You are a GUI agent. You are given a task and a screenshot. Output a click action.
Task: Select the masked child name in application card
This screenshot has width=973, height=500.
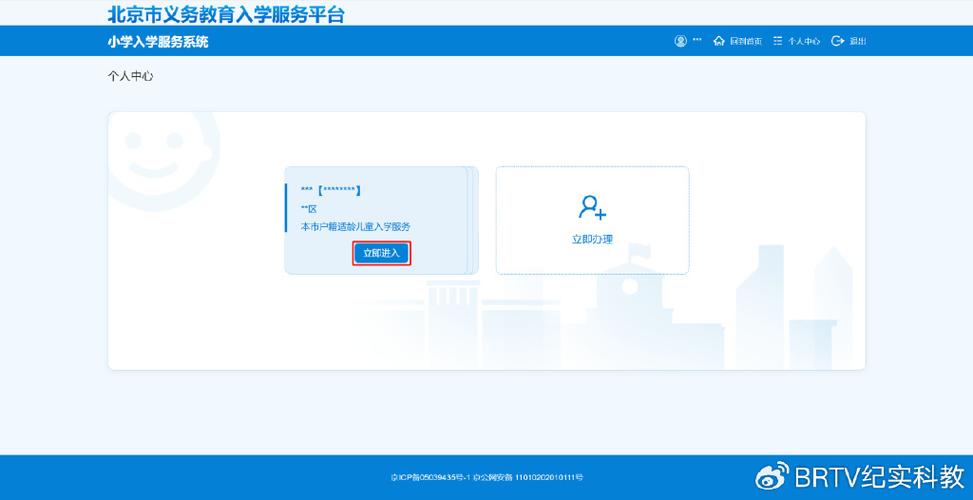(x=331, y=190)
